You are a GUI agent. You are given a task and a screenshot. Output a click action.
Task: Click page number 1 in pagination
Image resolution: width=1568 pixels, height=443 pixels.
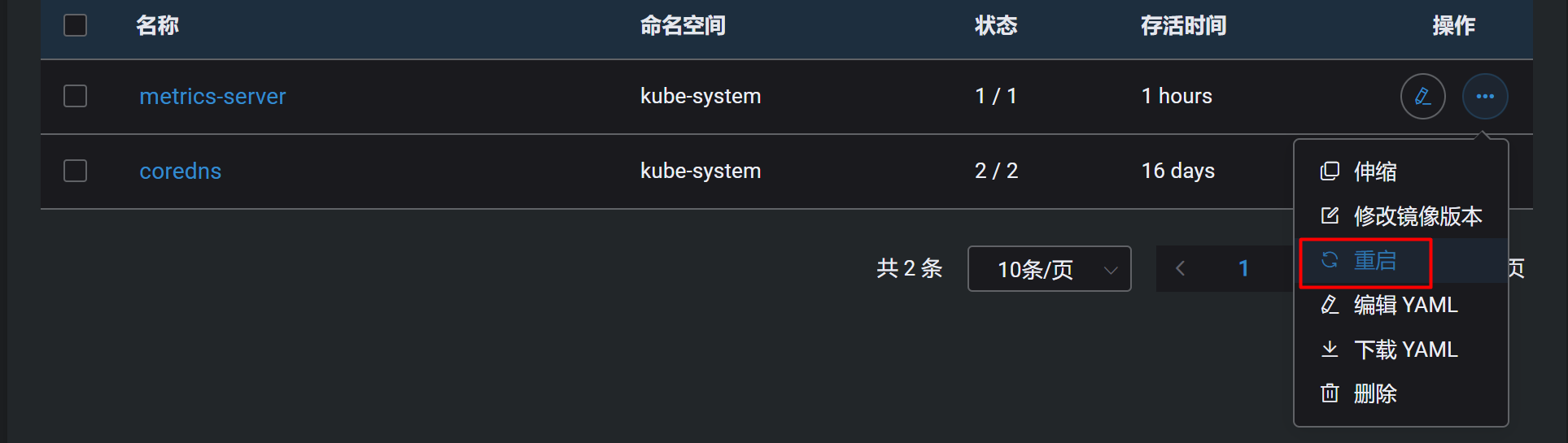pos(1243,269)
